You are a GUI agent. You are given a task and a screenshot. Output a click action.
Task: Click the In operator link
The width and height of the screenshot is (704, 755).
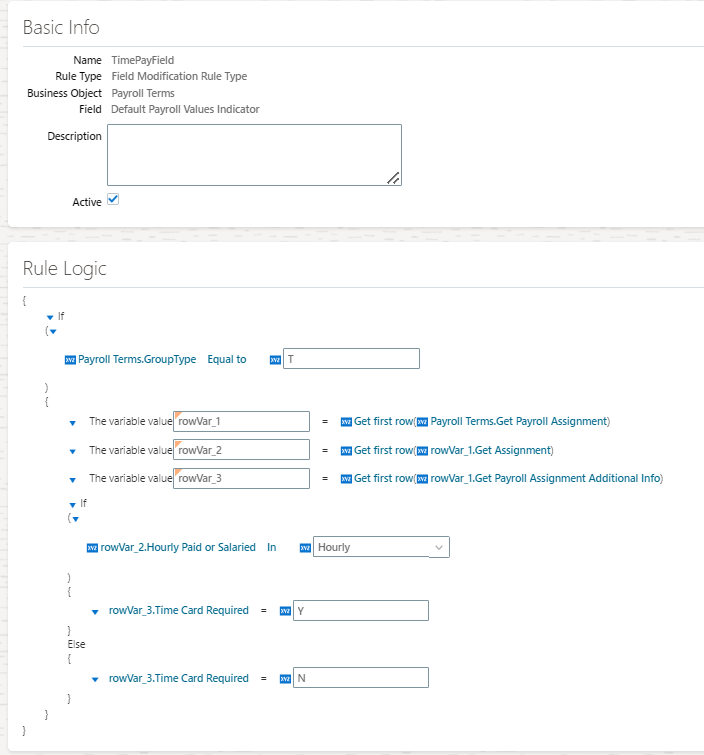[272, 547]
